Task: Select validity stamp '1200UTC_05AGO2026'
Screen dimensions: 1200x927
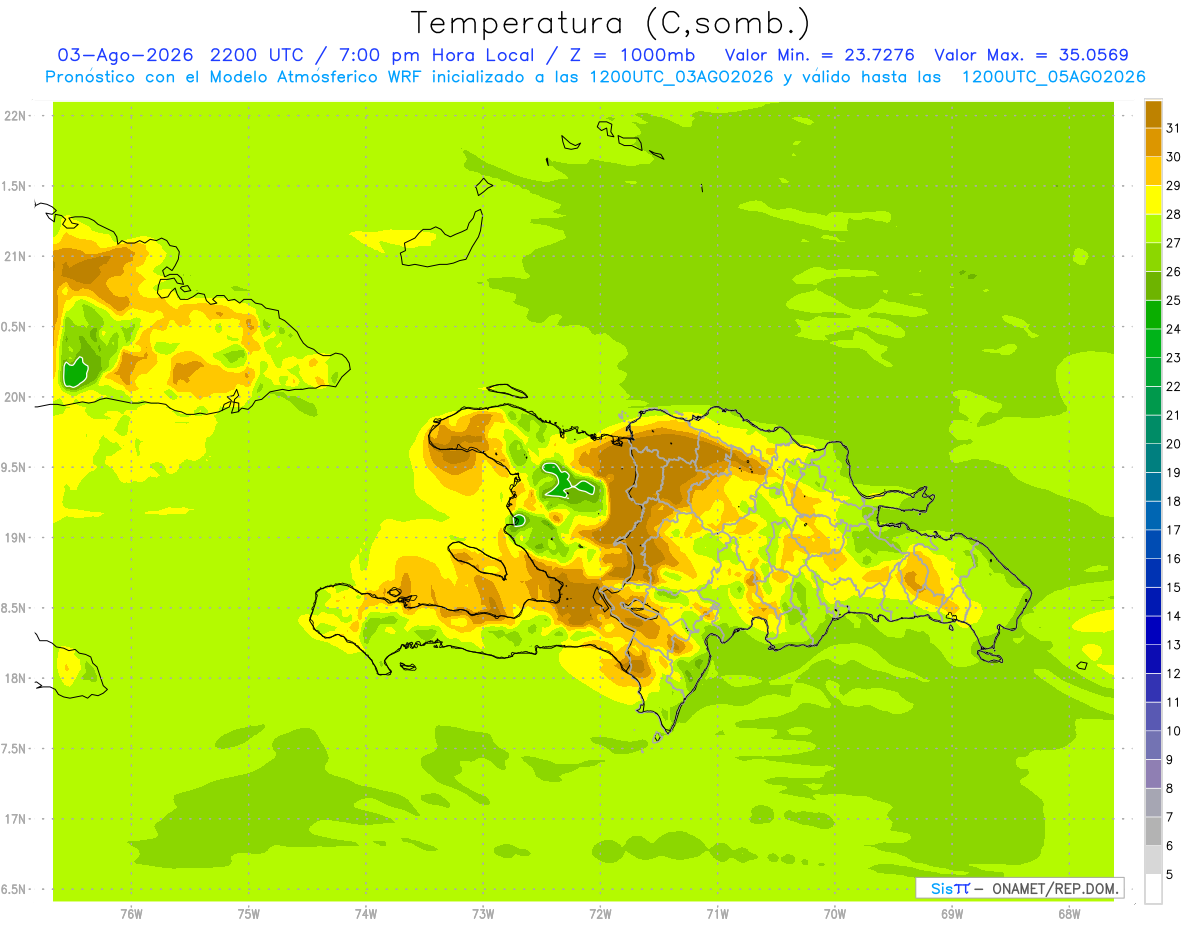Action: [x=1053, y=77]
